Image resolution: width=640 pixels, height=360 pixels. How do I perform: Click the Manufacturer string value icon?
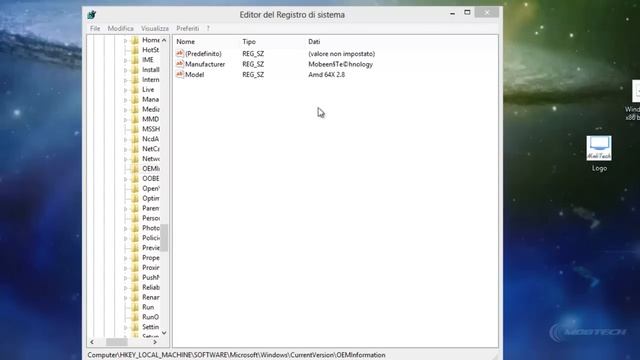coord(180,64)
